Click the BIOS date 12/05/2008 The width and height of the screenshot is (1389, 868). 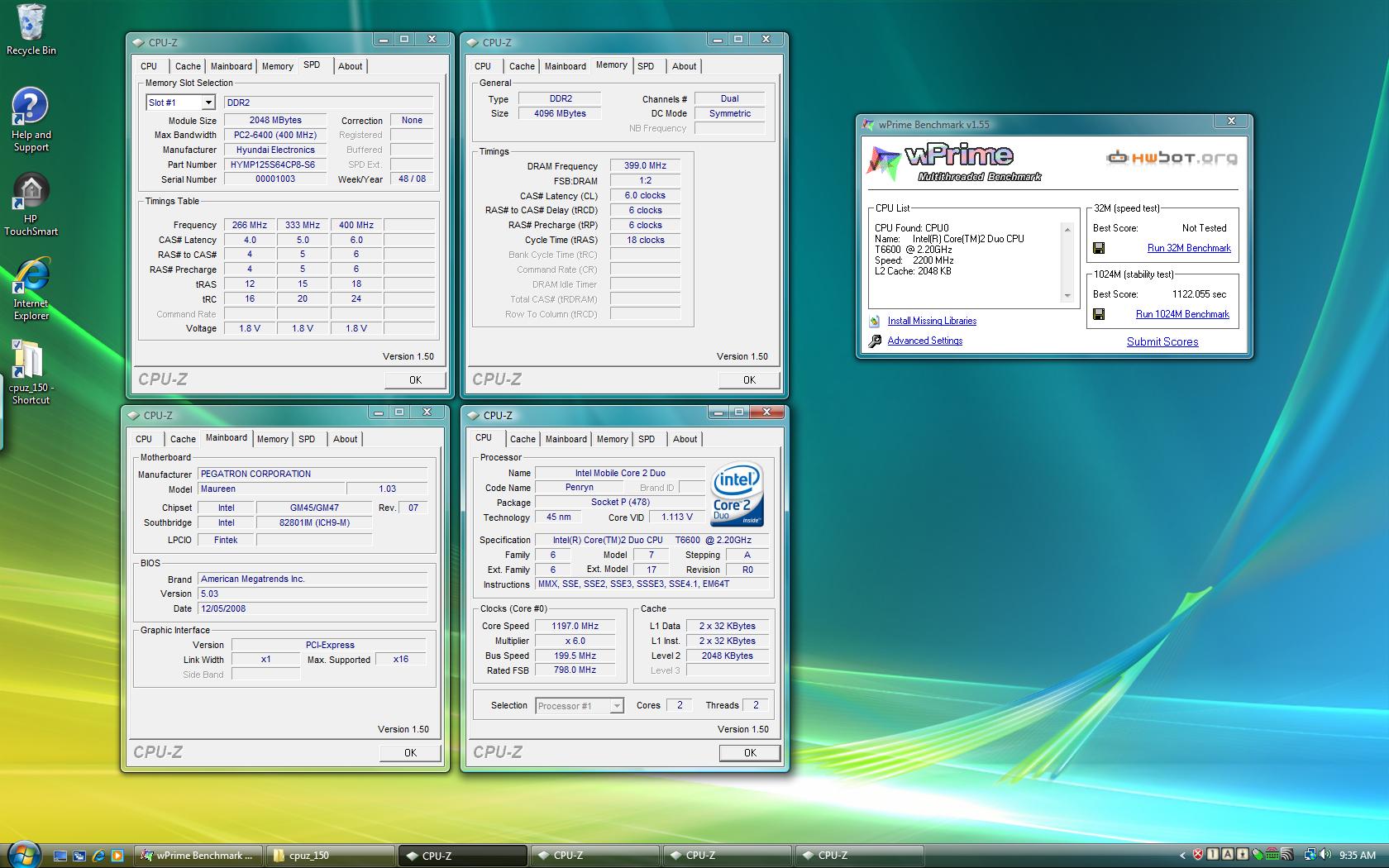coord(313,608)
